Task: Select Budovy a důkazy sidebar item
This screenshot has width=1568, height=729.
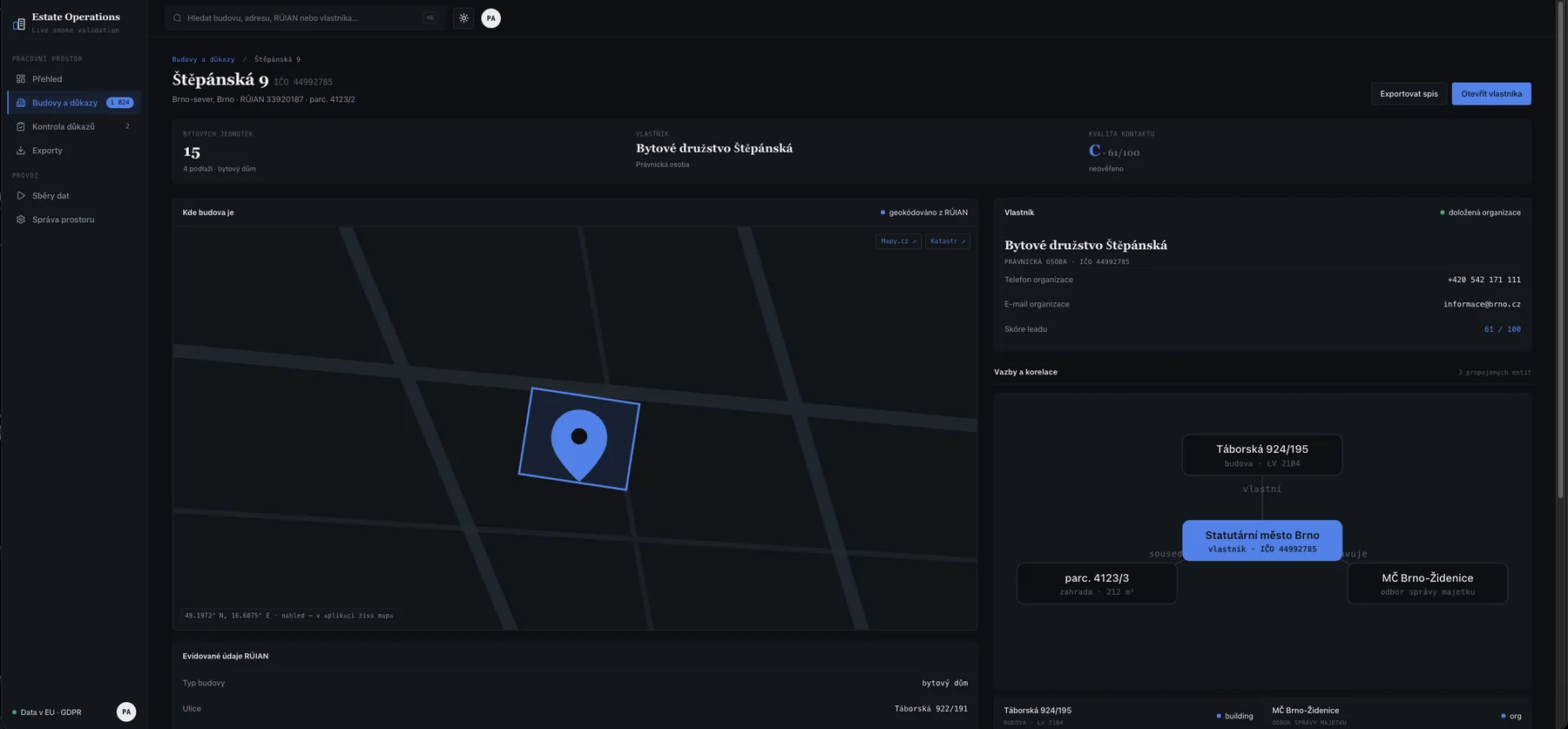Action: (x=74, y=103)
